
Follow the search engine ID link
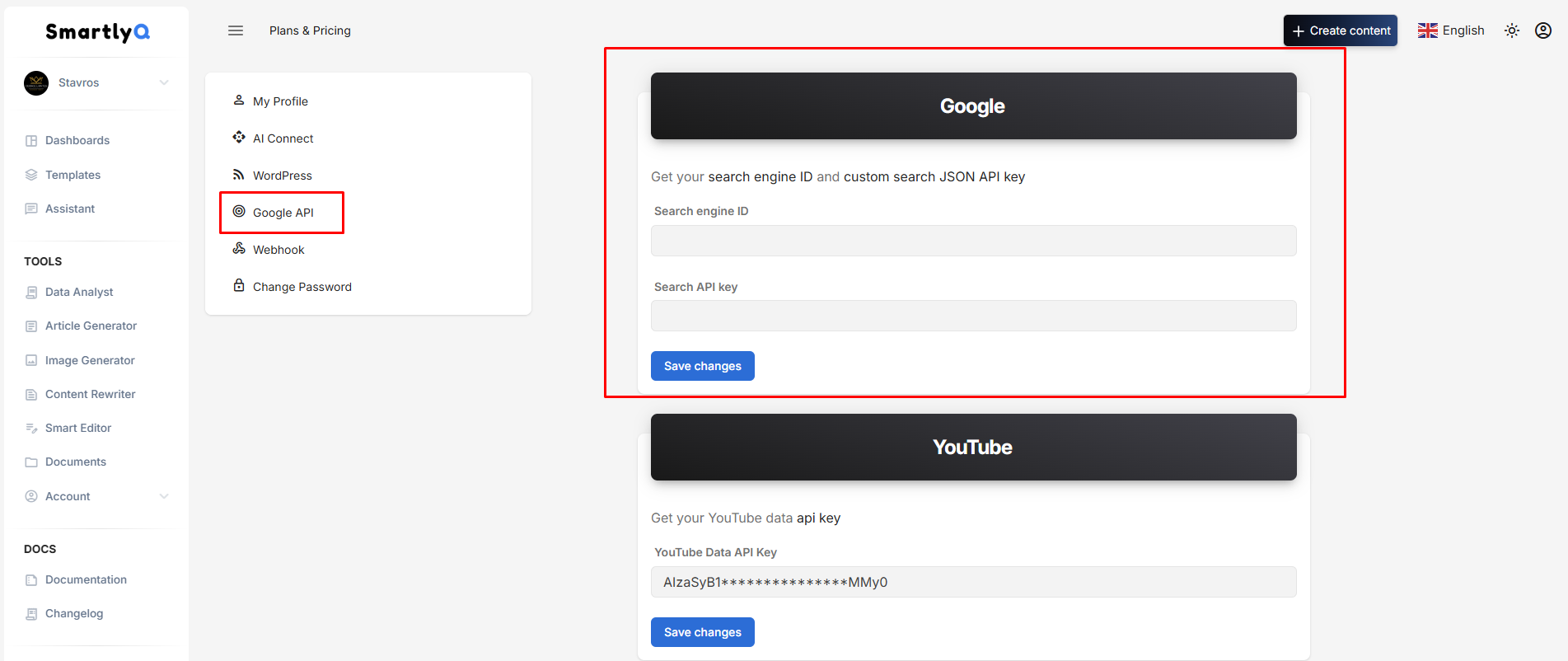pos(761,177)
